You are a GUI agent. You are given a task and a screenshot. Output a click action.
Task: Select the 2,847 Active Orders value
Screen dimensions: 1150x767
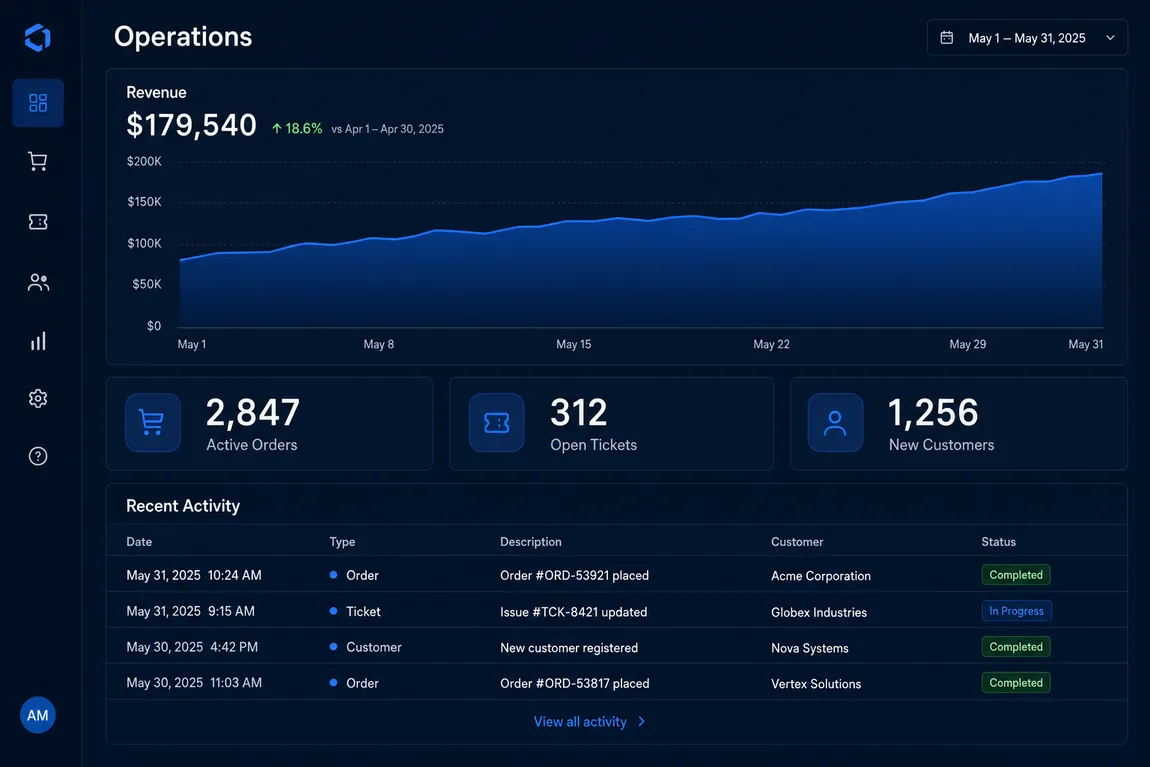(x=253, y=412)
